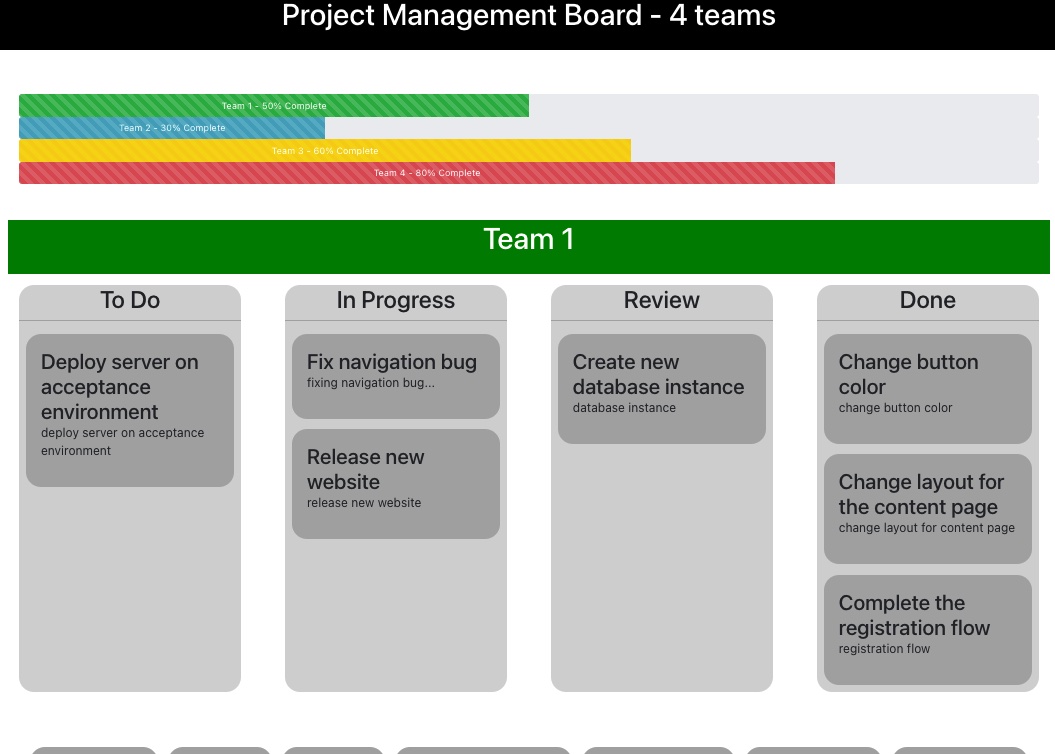The width and height of the screenshot is (1055, 754).
Task: Click the Done column header
Action: (x=928, y=301)
